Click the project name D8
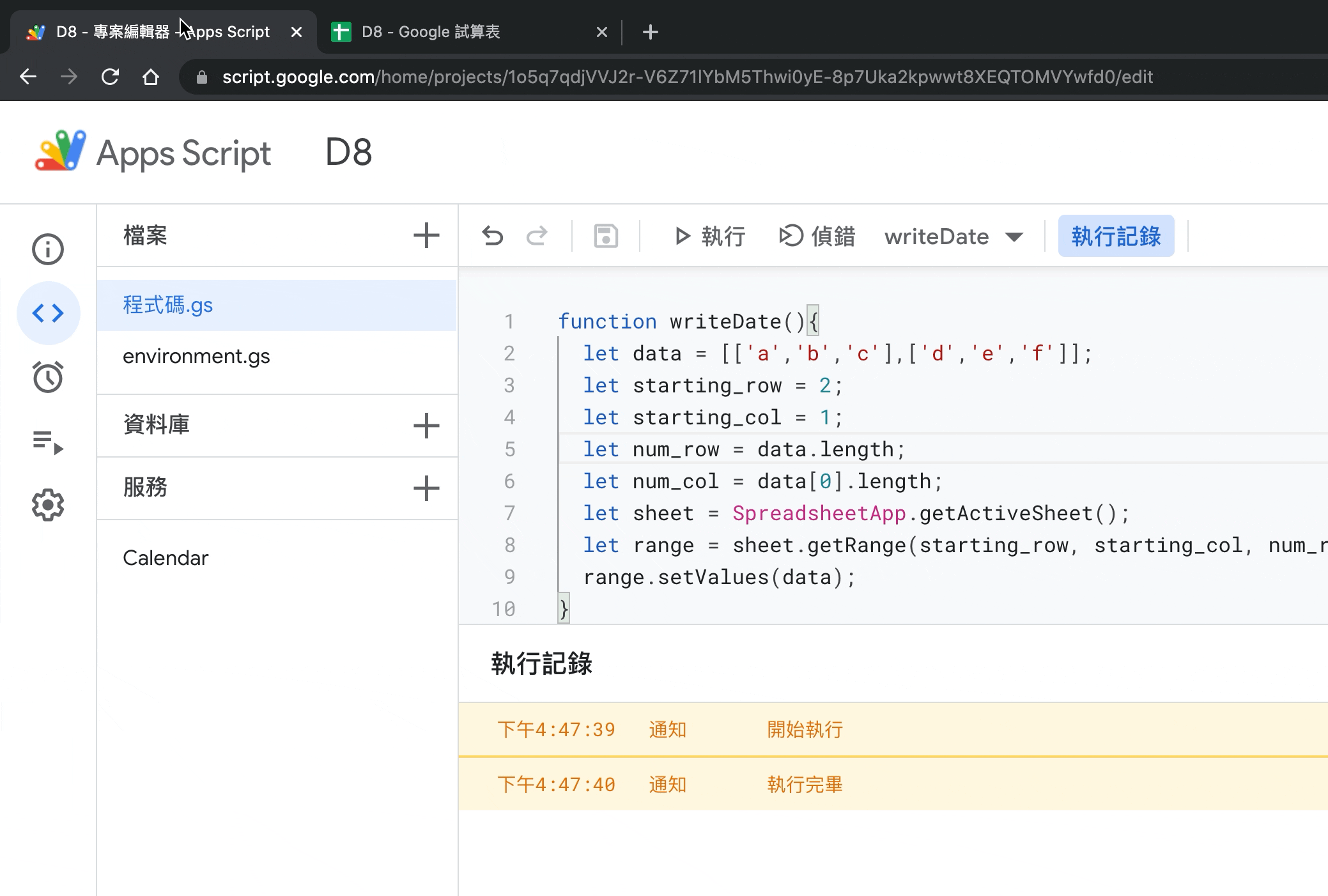This screenshot has height=896, width=1328. pos(349,152)
